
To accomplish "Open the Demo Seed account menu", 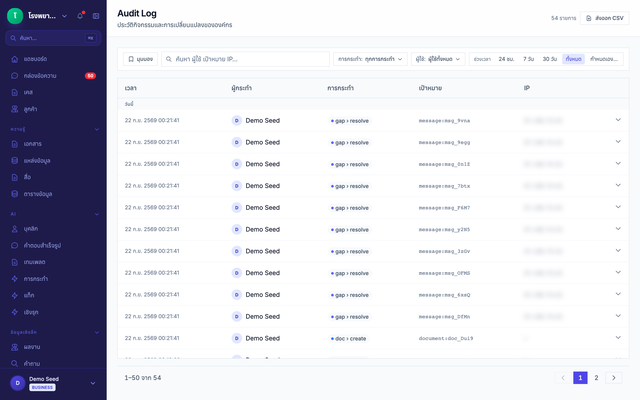I will click(53, 383).
